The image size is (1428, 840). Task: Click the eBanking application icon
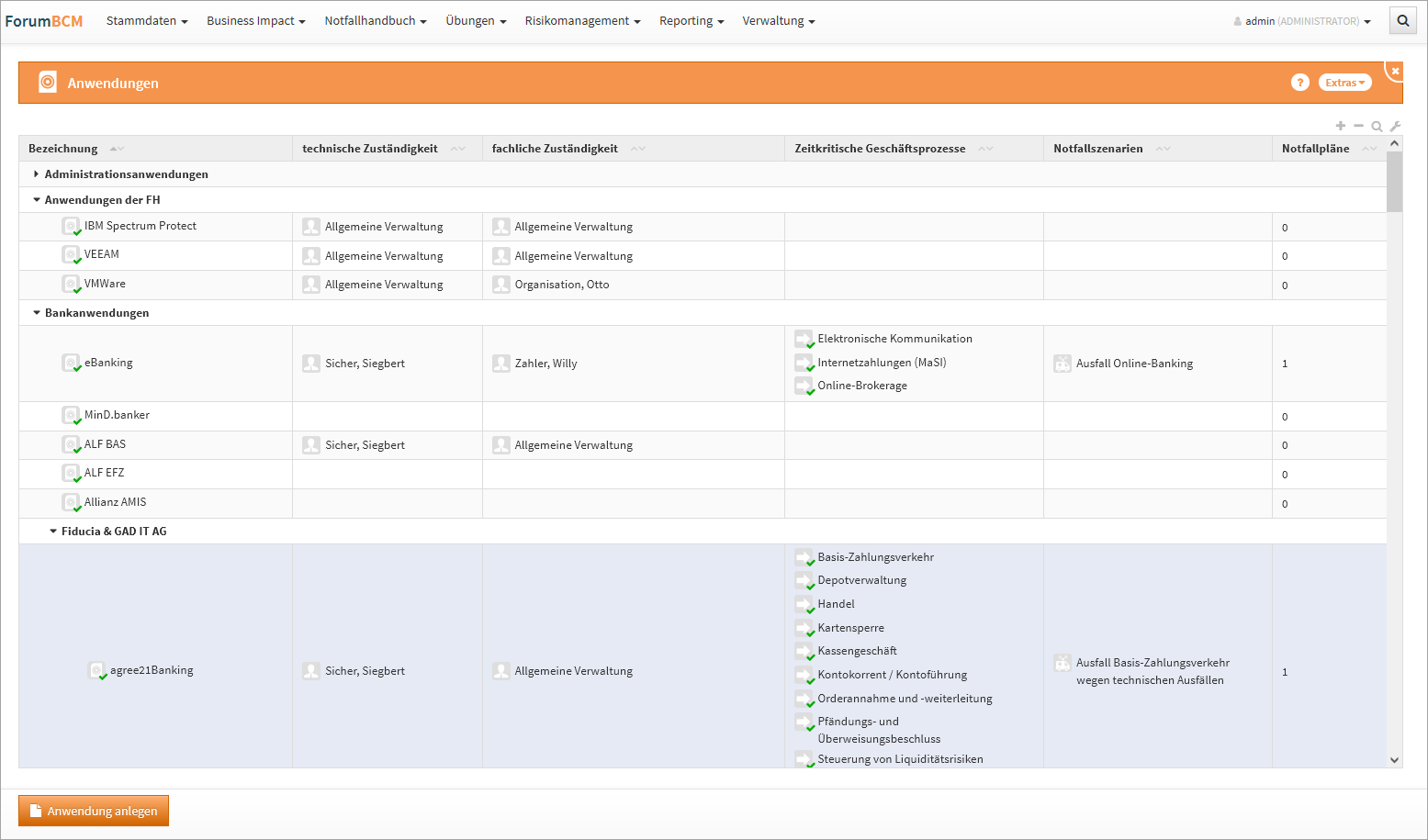pos(71,363)
